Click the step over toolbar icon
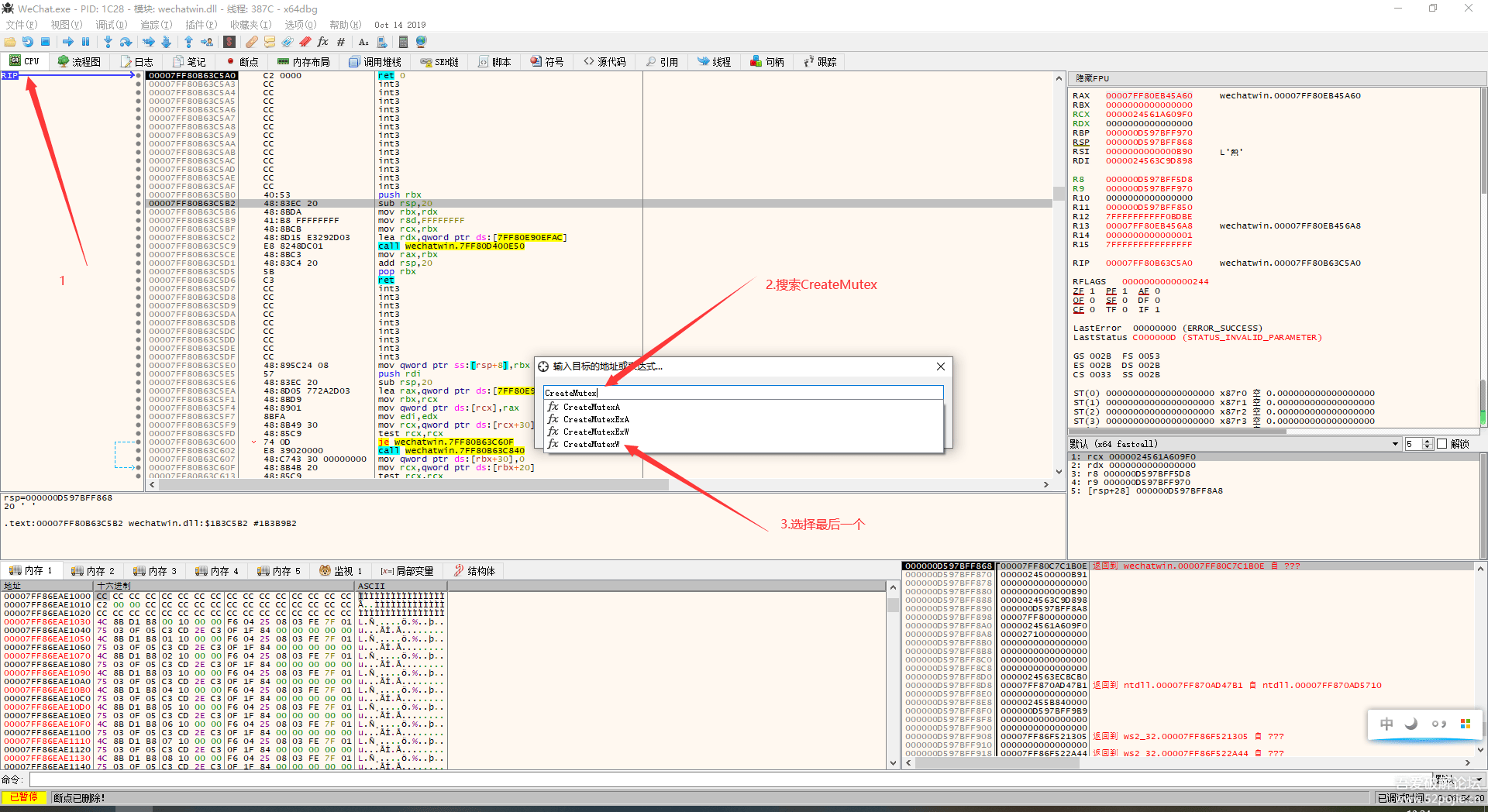This screenshot has width=1488, height=812. [x=126, y=42]
